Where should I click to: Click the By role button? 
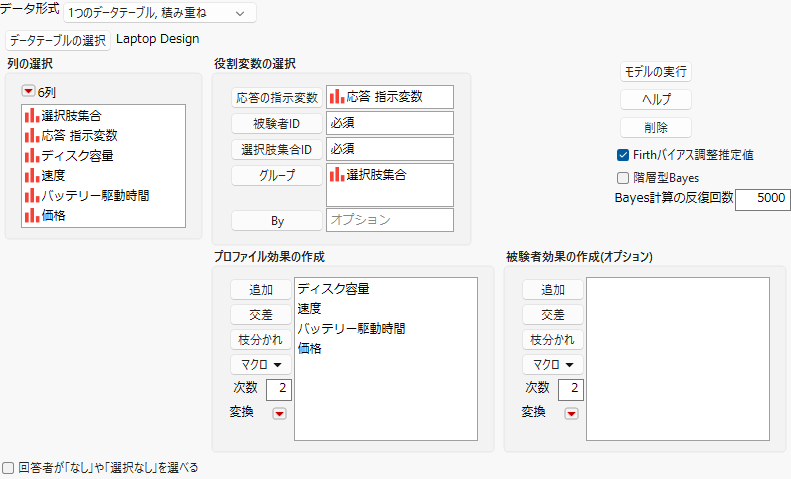coord(277,221)
